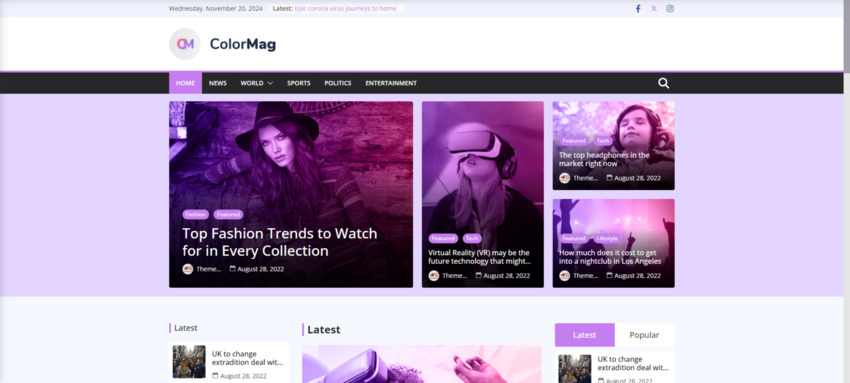Switch to the Latest sidebar tab
Image resolution: width=850 pixels, height=383 pixels.
click(x=584, y=335)
